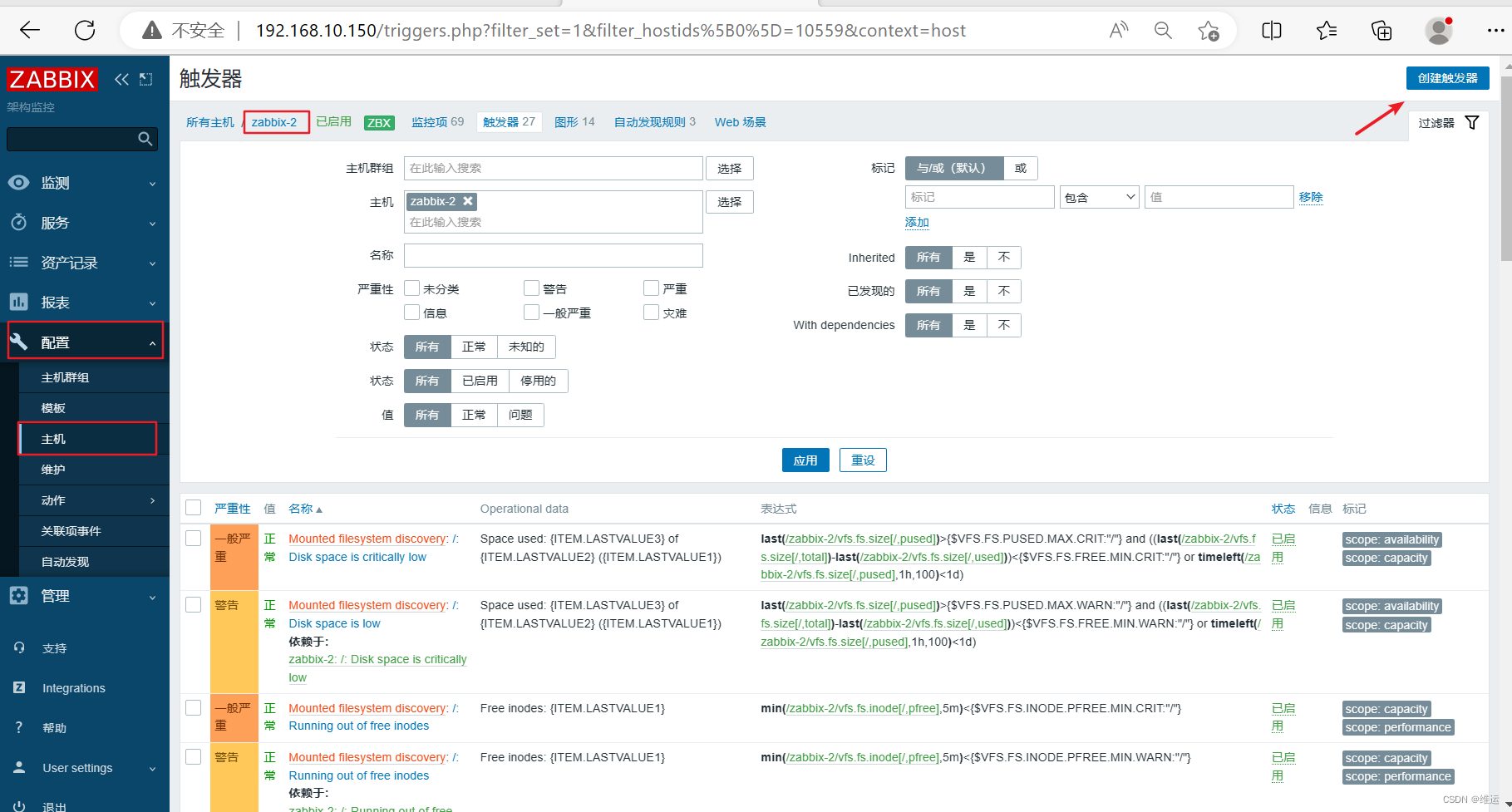This screenshot has height=812, width=1512.
Task: Open the 包含 tag operator dropdown
Action: click(1099, 197)
